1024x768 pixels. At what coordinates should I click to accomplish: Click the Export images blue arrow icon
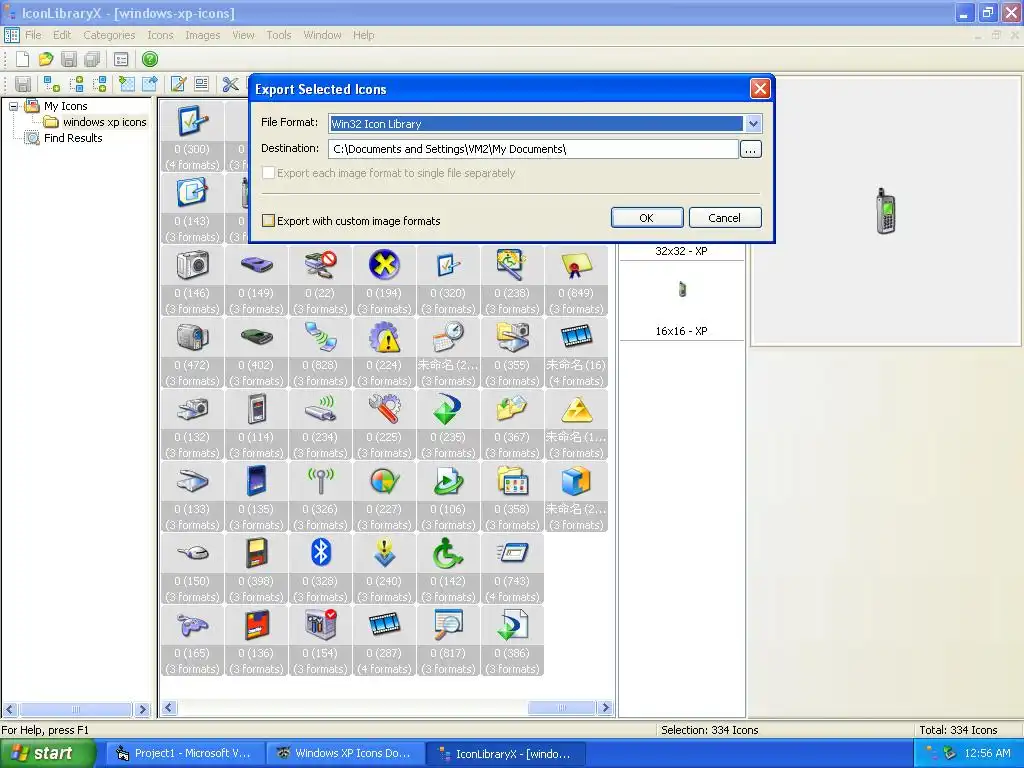tap(150, 84)
